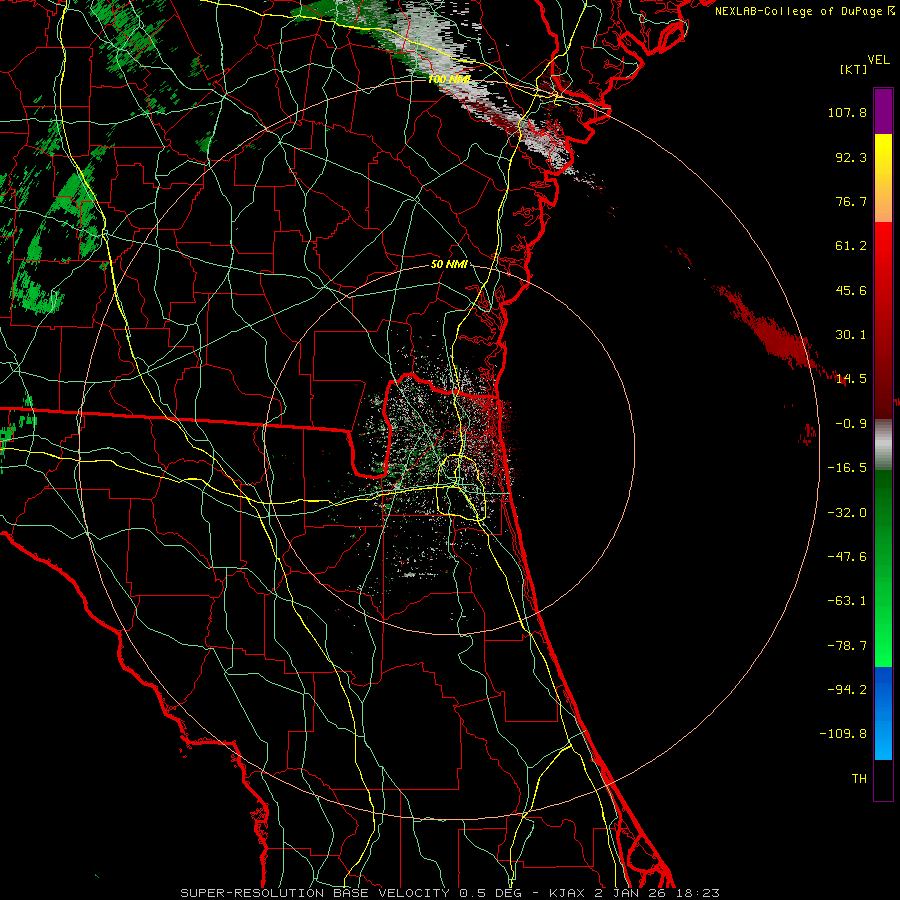Select the -47.6 legend value
The height and width of the screenshot is (900, 900).
[x=847, y=557]
